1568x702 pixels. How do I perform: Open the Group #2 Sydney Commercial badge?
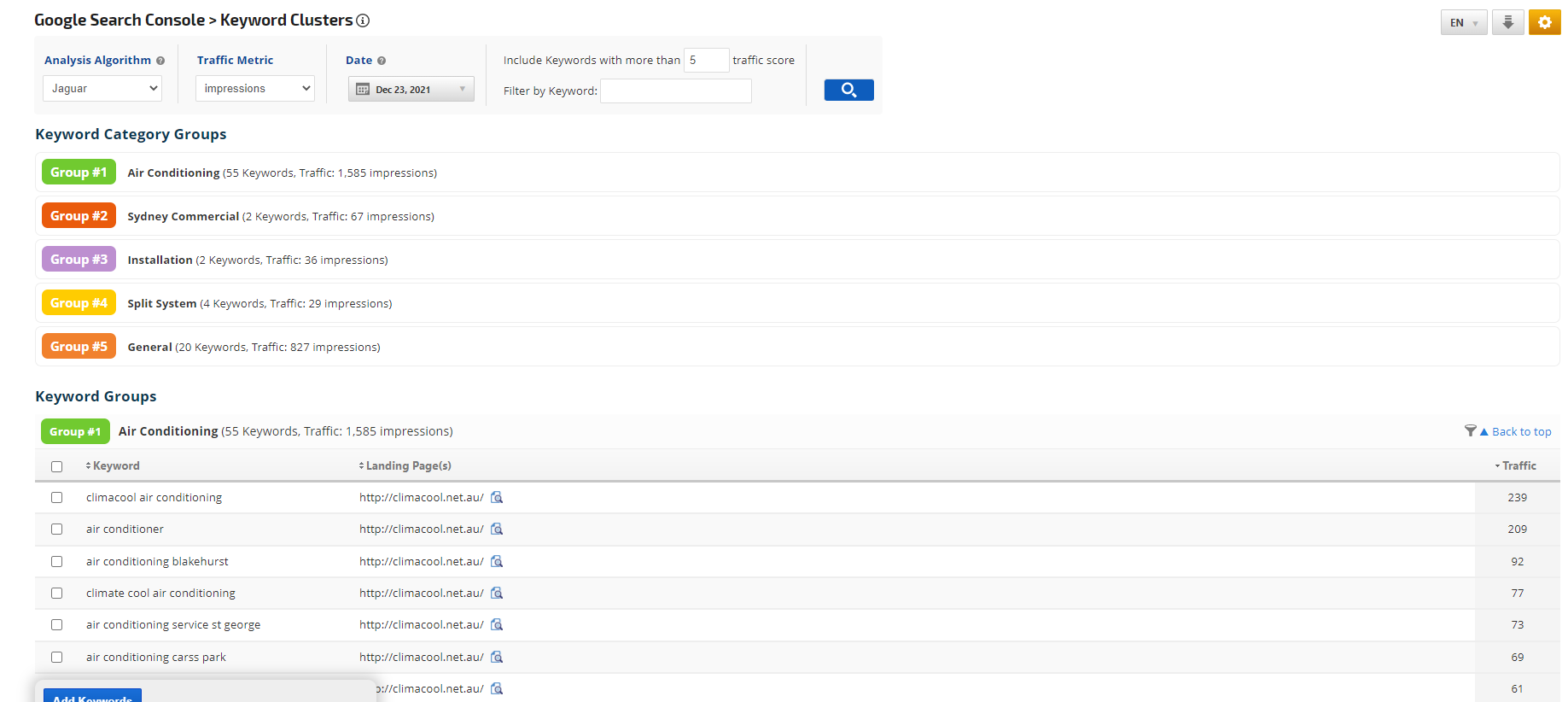pyautogui.click(x=79, y=216)
